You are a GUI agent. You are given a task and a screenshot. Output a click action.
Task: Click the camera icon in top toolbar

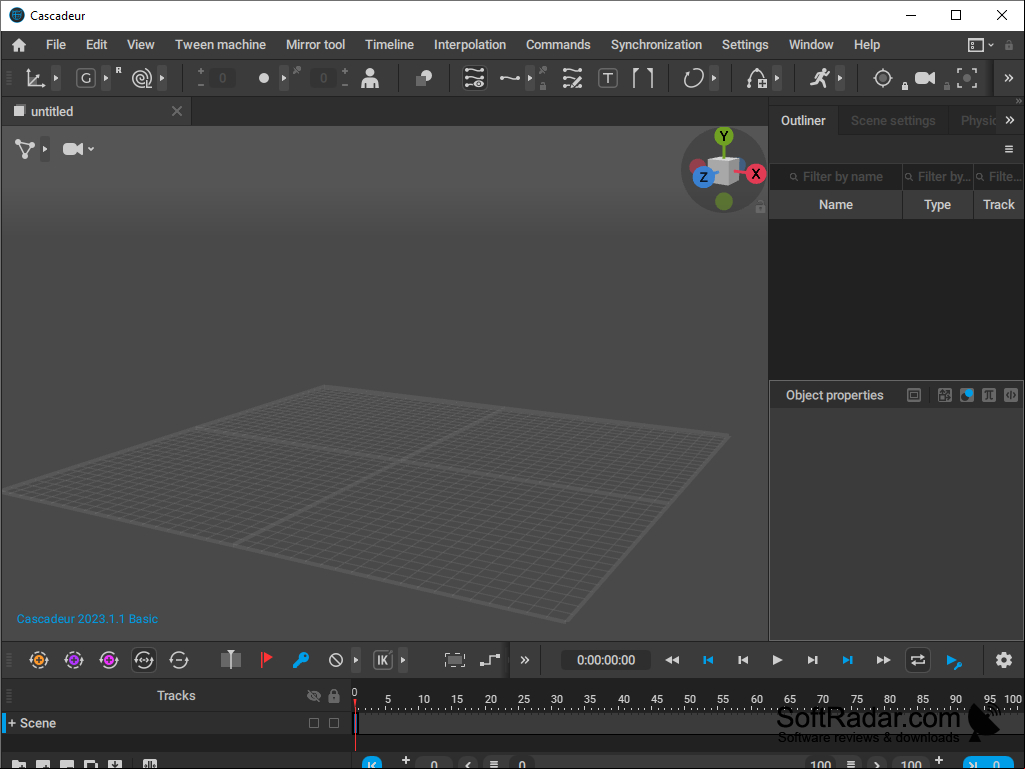[x=924, y=78]
